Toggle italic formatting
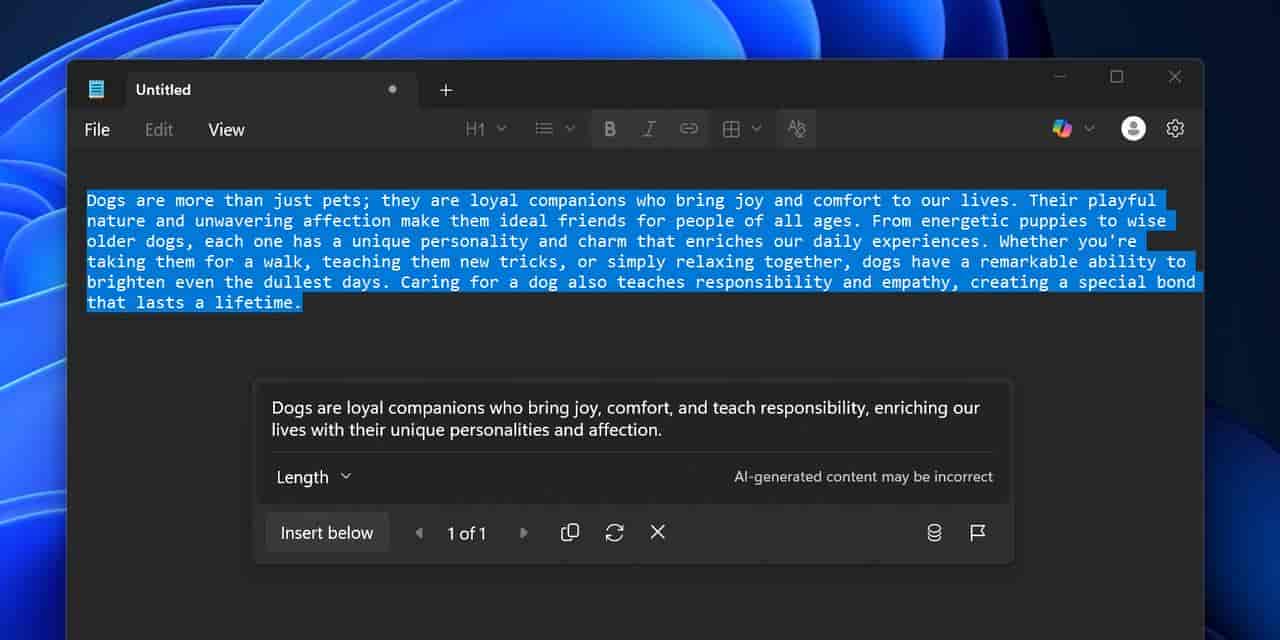Screen dimensions: 1280x640 click(649, 129)
